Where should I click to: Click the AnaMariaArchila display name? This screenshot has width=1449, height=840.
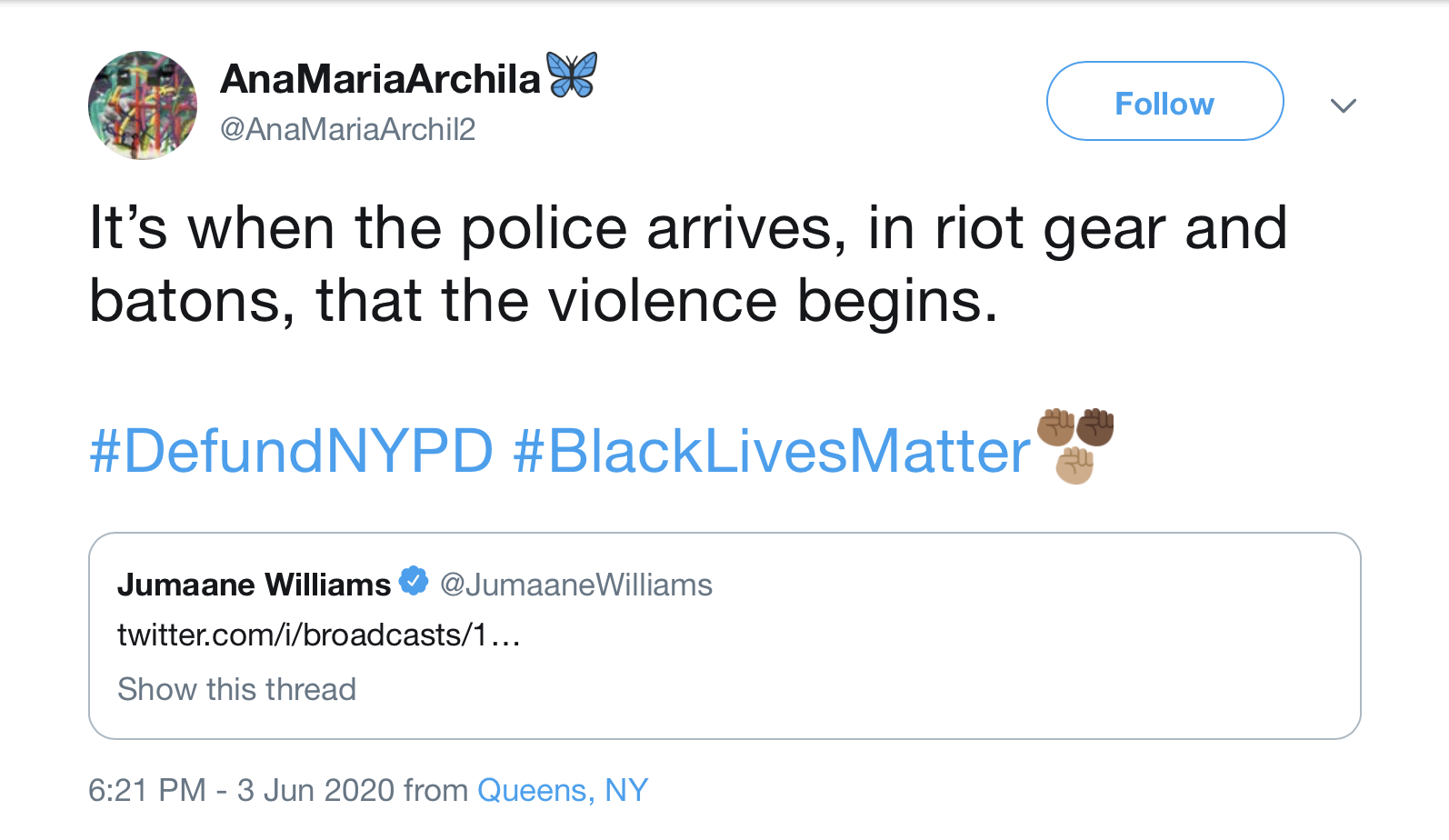click(380, 79)
